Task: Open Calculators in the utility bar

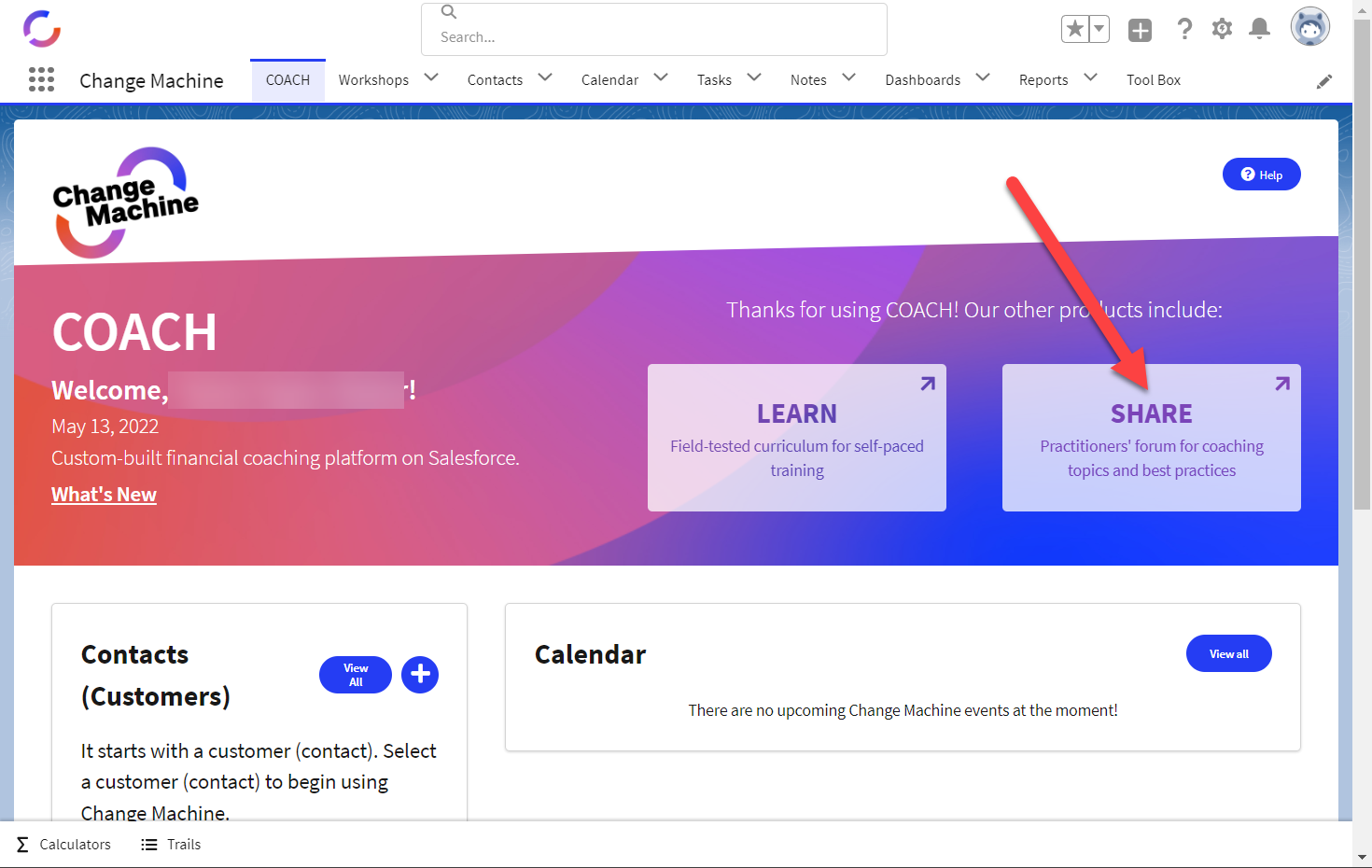Action: coord(63,845)
